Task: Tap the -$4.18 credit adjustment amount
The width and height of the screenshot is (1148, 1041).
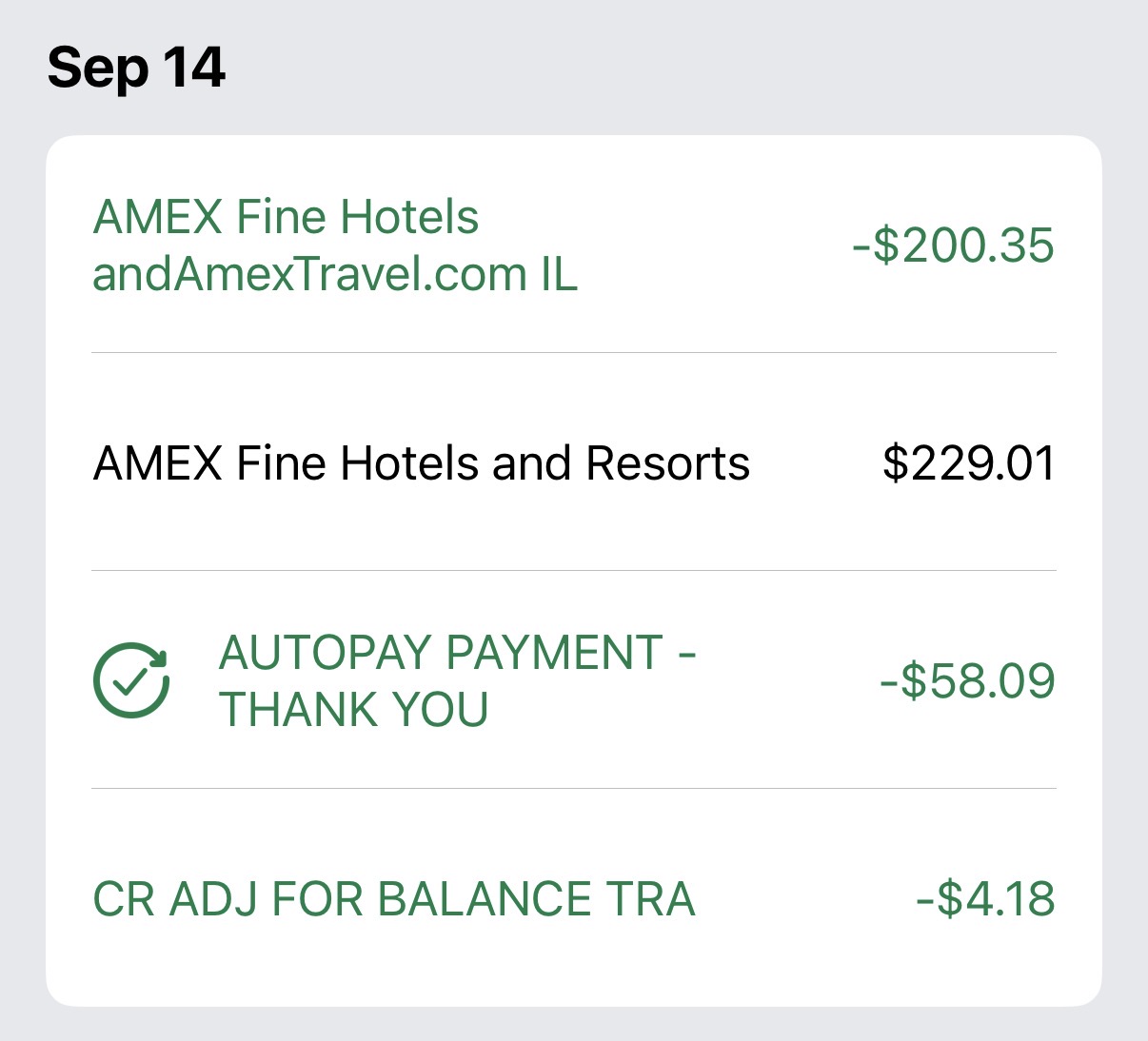Action: [x=985, y=899]
